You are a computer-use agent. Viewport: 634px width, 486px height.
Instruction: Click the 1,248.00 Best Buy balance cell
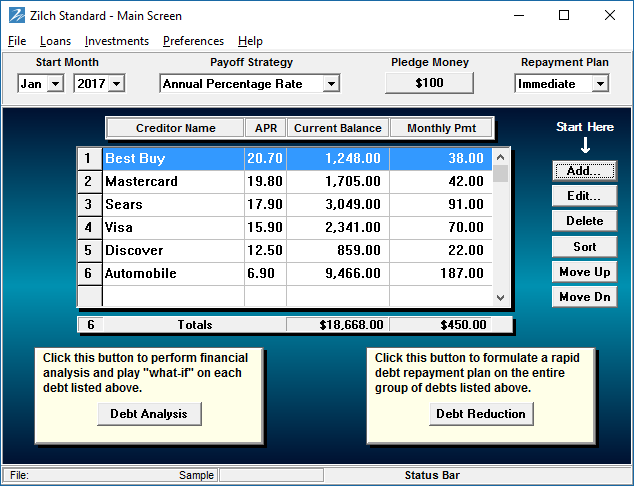[x=338, y=158]
